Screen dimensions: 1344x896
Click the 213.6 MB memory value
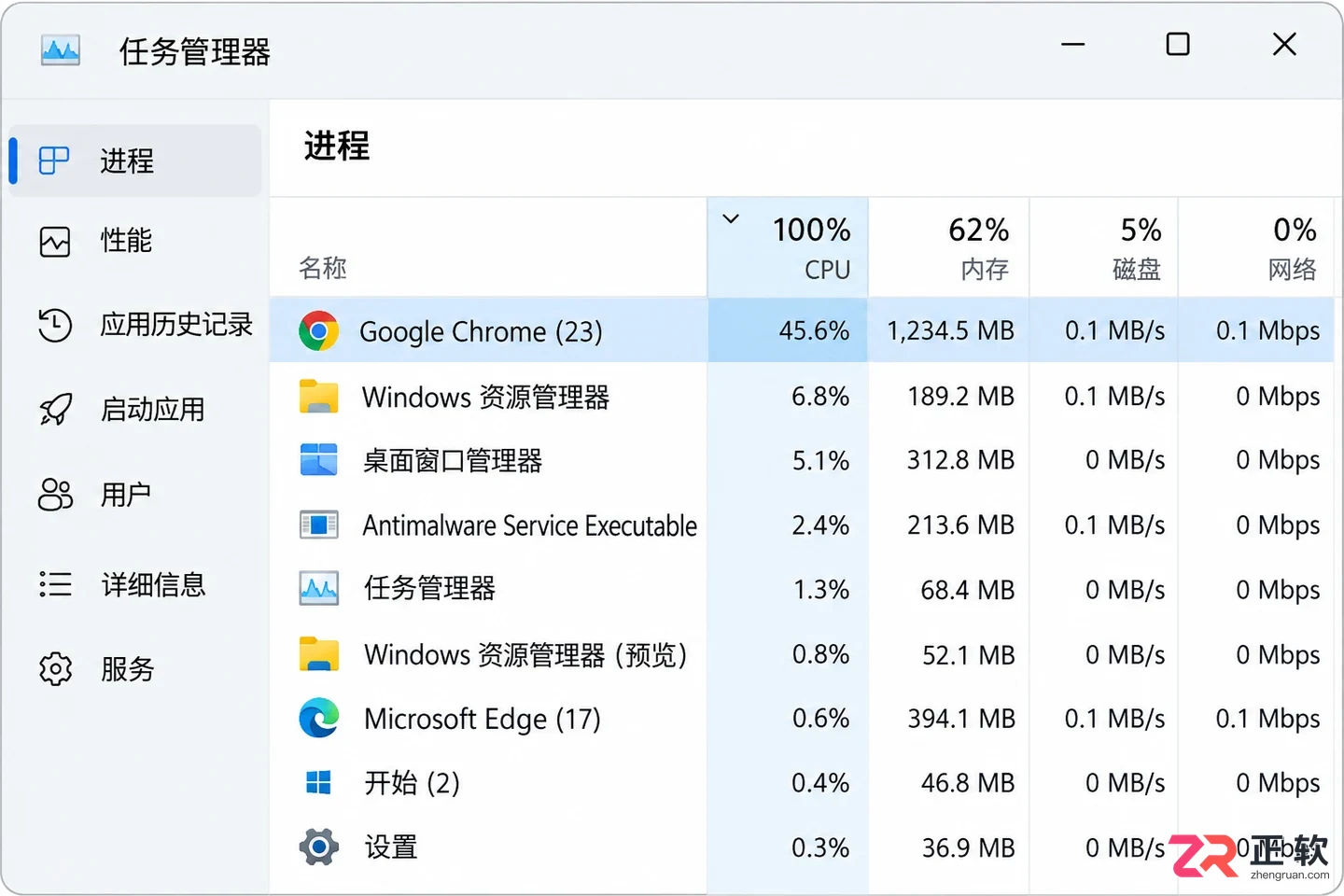(960, 525)
